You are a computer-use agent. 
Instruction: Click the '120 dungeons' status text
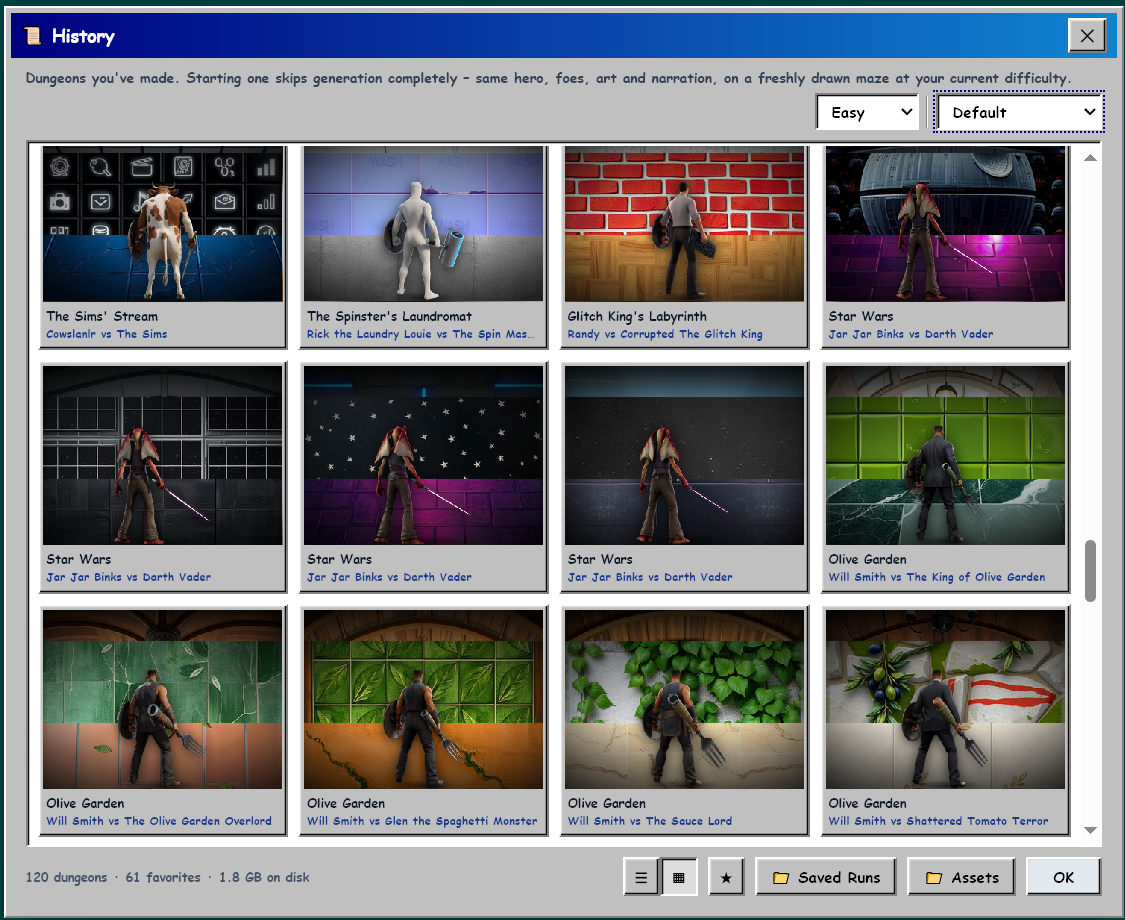point(66,877)
